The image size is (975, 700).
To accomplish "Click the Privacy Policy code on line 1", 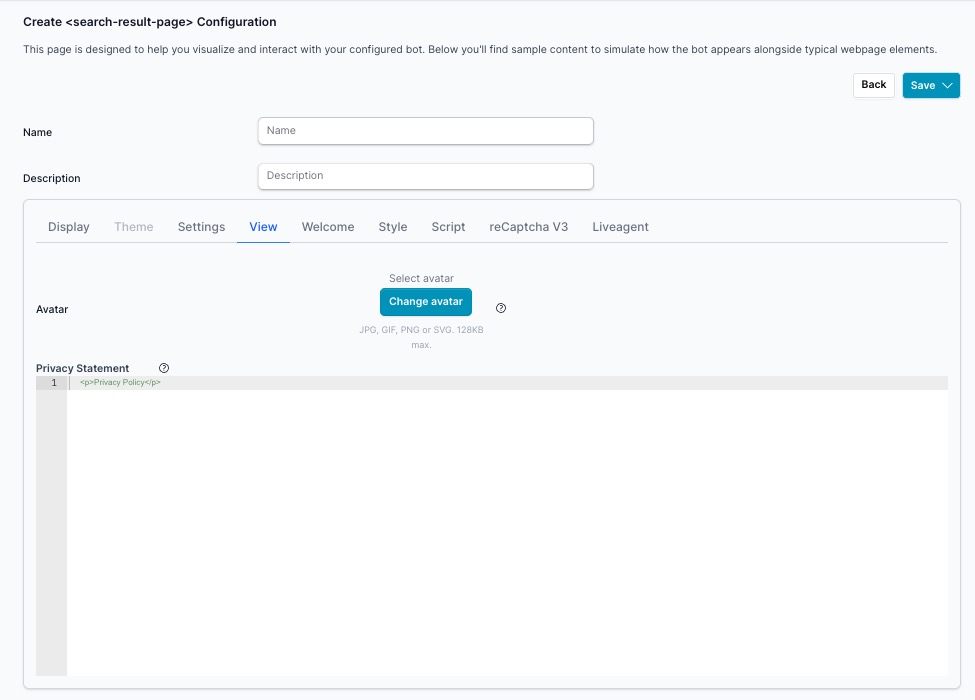I will [x=120, y=383].
